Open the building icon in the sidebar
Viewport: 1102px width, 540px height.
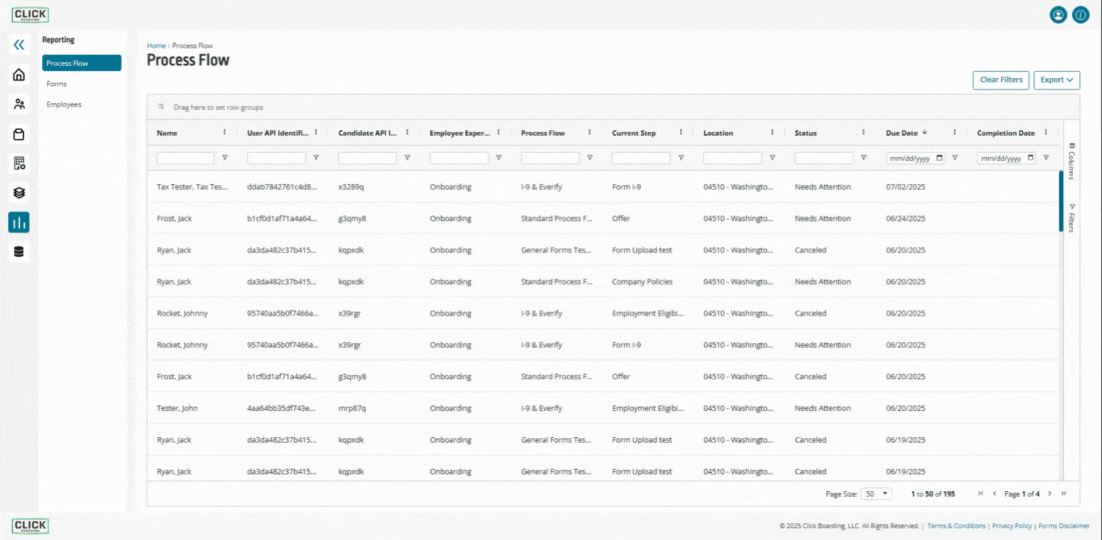[19, 163]
